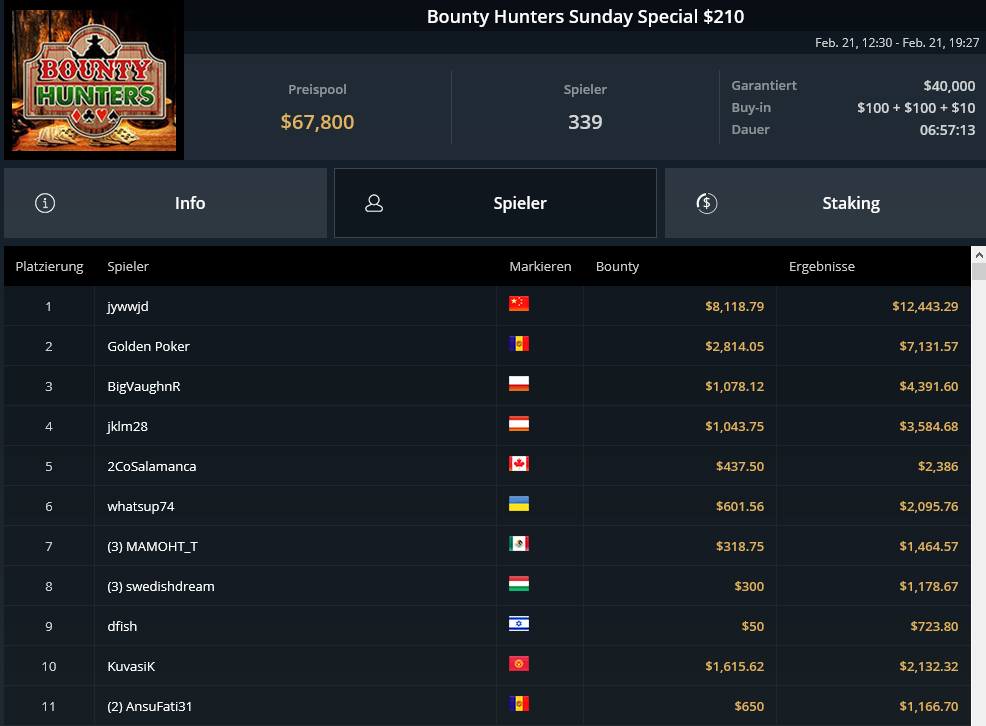Click result value $4,391.60
The height and width of the screenshot is (726, 986).
pyautogui.click(x=928, y=387)
